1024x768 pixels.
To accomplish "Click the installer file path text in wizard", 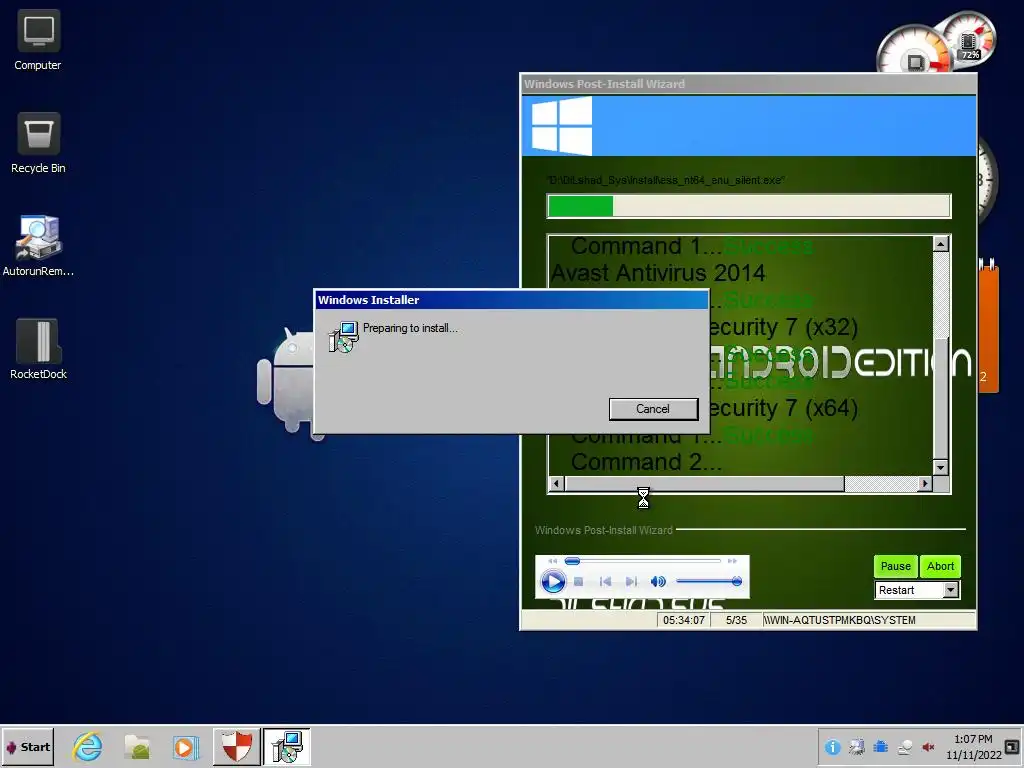I will [x=665, y=180].
